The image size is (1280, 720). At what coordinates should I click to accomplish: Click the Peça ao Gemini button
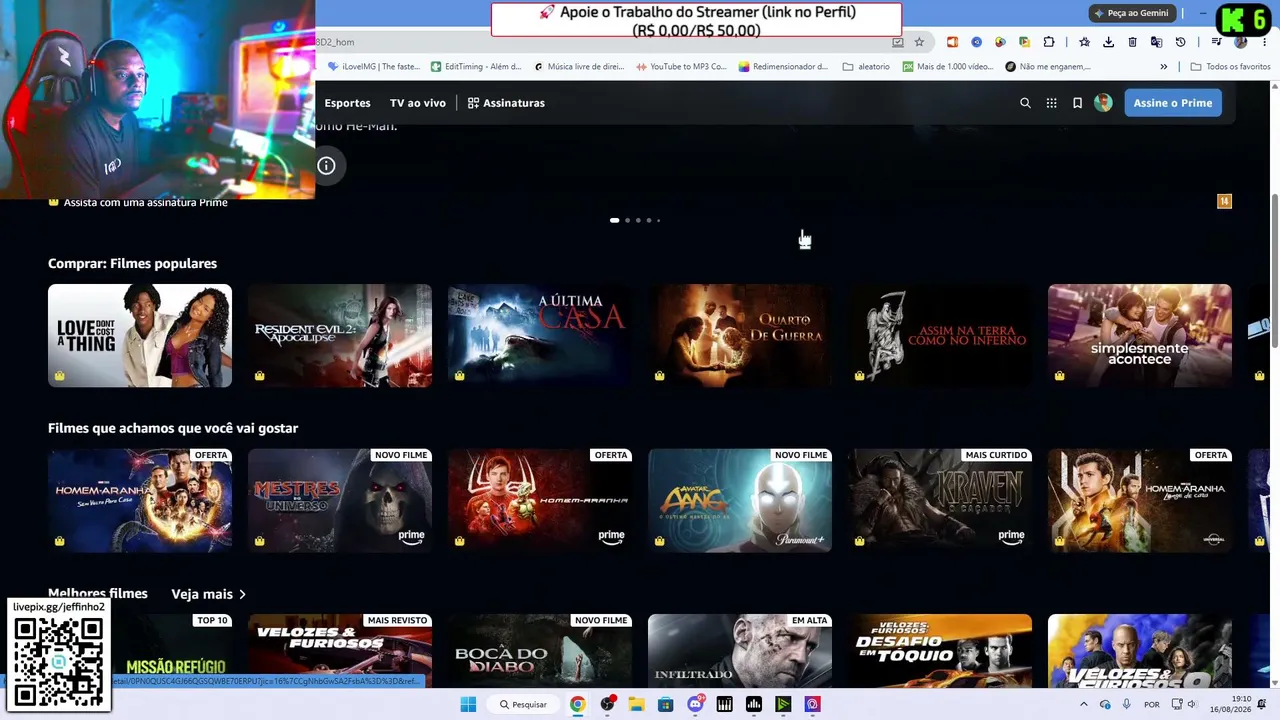[x=1131, y=13]
